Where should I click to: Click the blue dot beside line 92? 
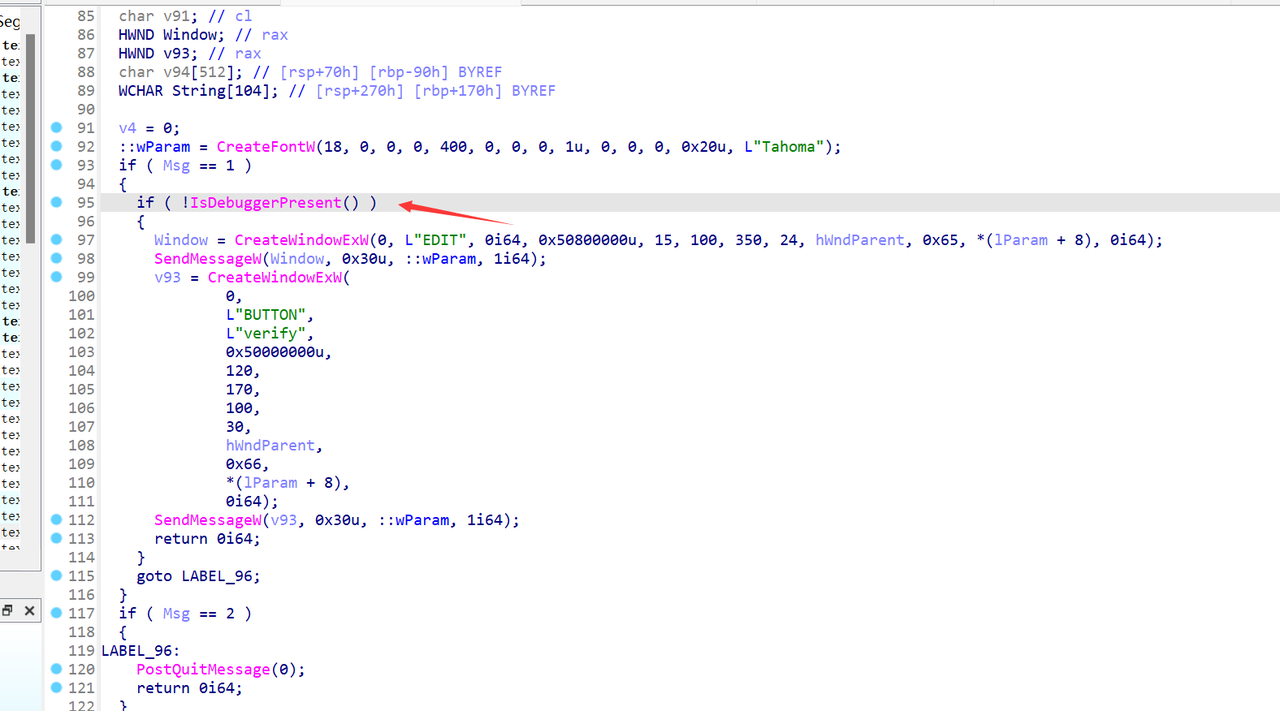click(x=56, y=147)
